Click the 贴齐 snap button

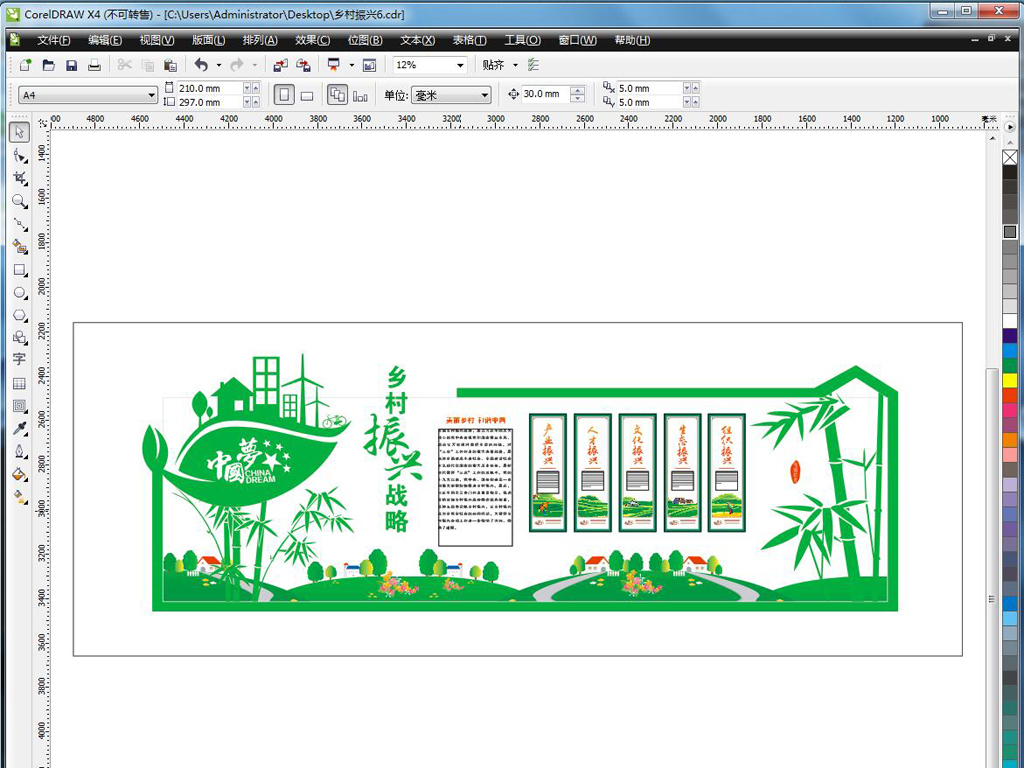pyautogui.click(x=494, y=65)
